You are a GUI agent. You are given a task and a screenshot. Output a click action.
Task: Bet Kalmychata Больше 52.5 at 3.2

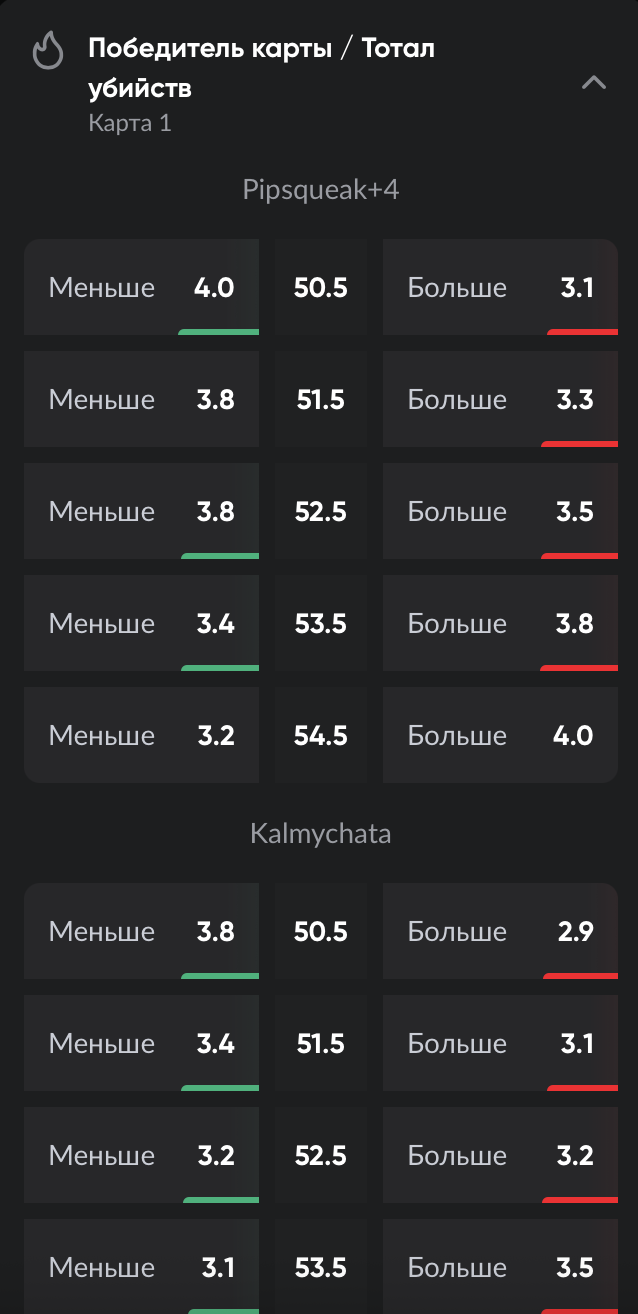pyautogui.click(x=500, y=1156)
